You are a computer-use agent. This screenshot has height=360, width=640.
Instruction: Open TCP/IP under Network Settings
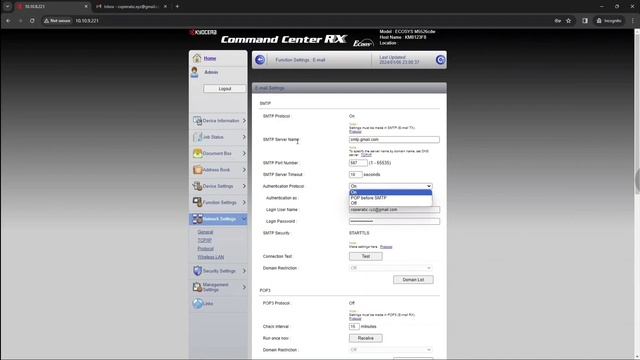[204, 240]
